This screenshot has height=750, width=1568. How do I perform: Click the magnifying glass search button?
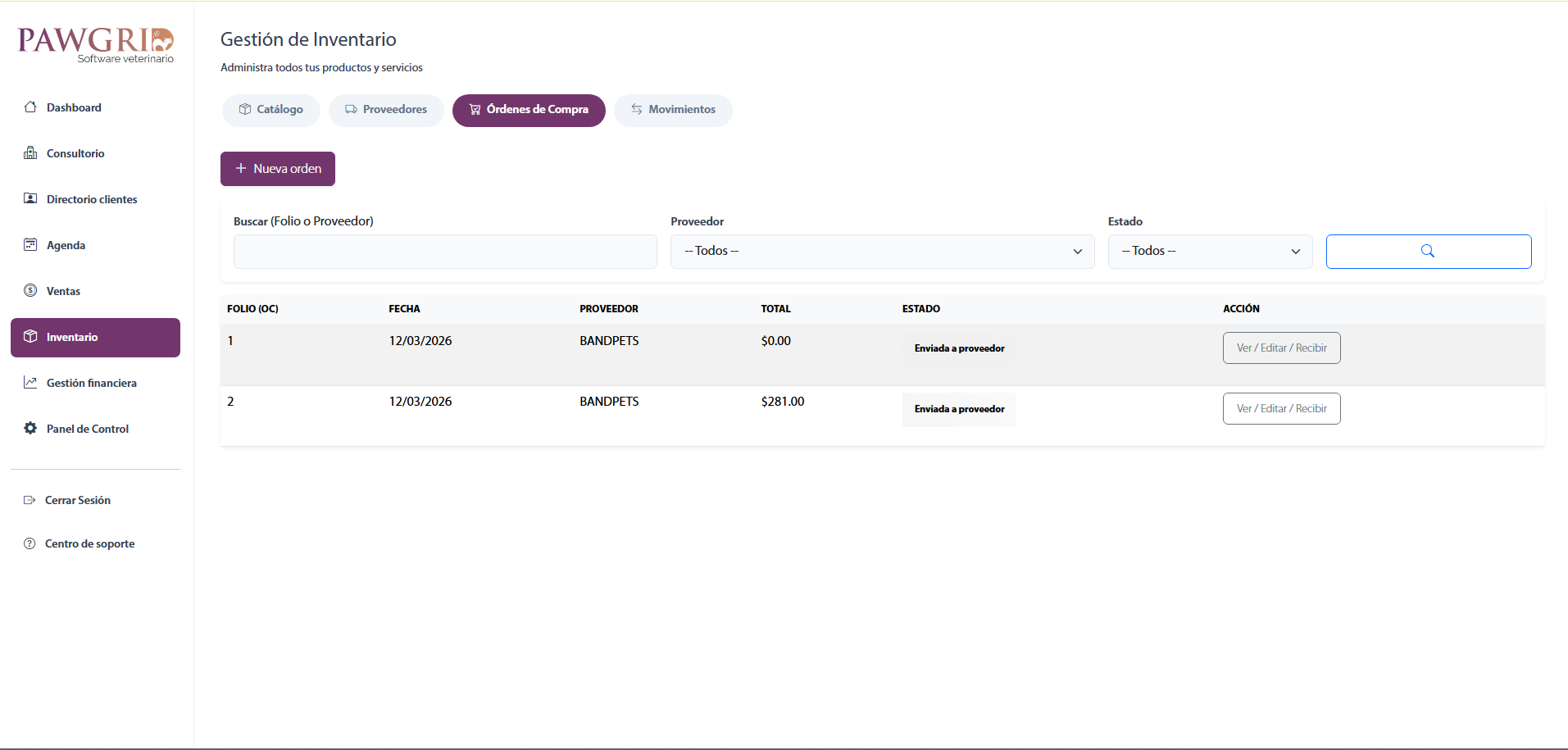(x=1428, y=252)
